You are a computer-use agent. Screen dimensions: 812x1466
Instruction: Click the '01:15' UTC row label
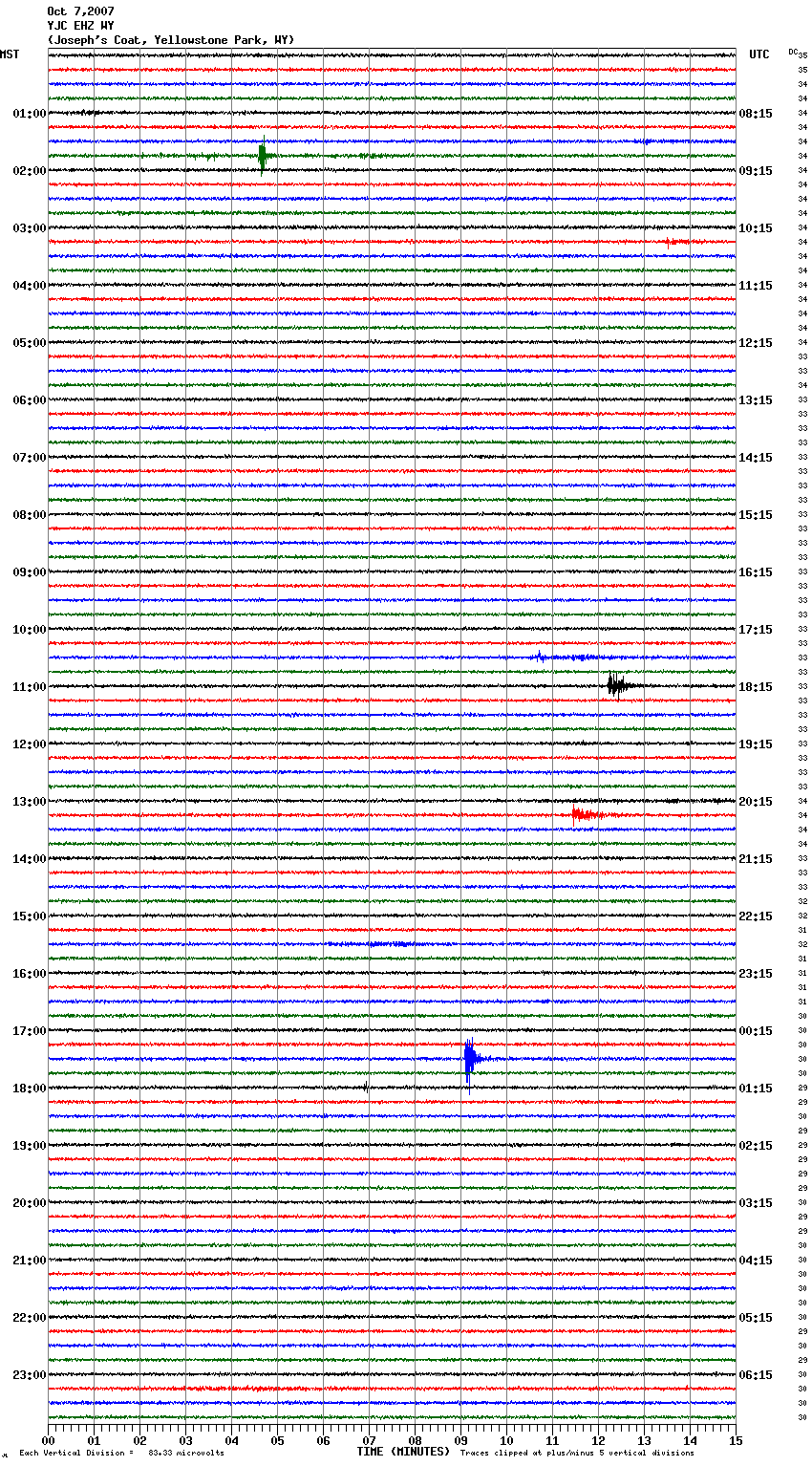coord(756,1089)
